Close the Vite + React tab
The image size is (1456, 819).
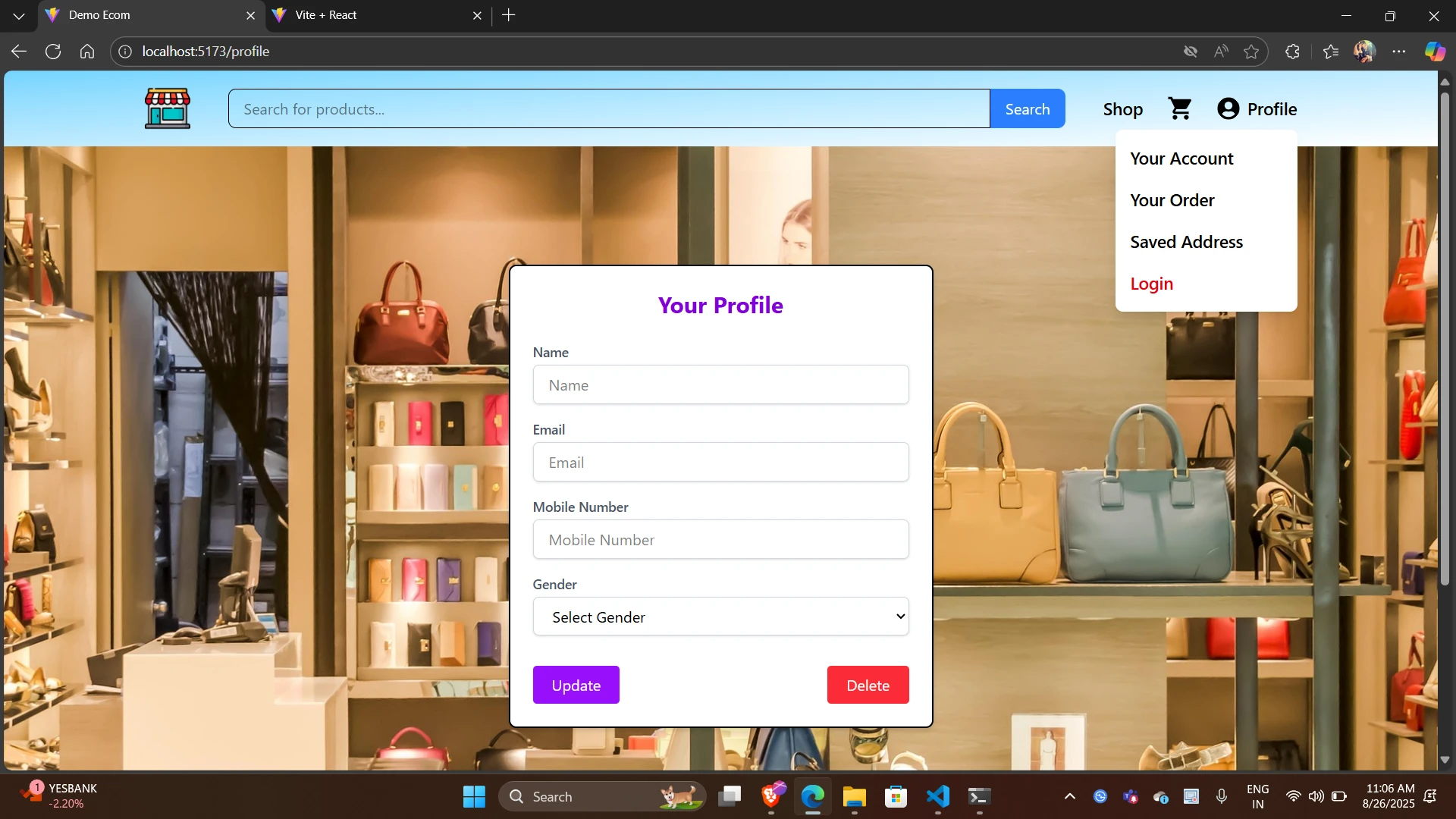pyautogui.click(x=477, y=15)
